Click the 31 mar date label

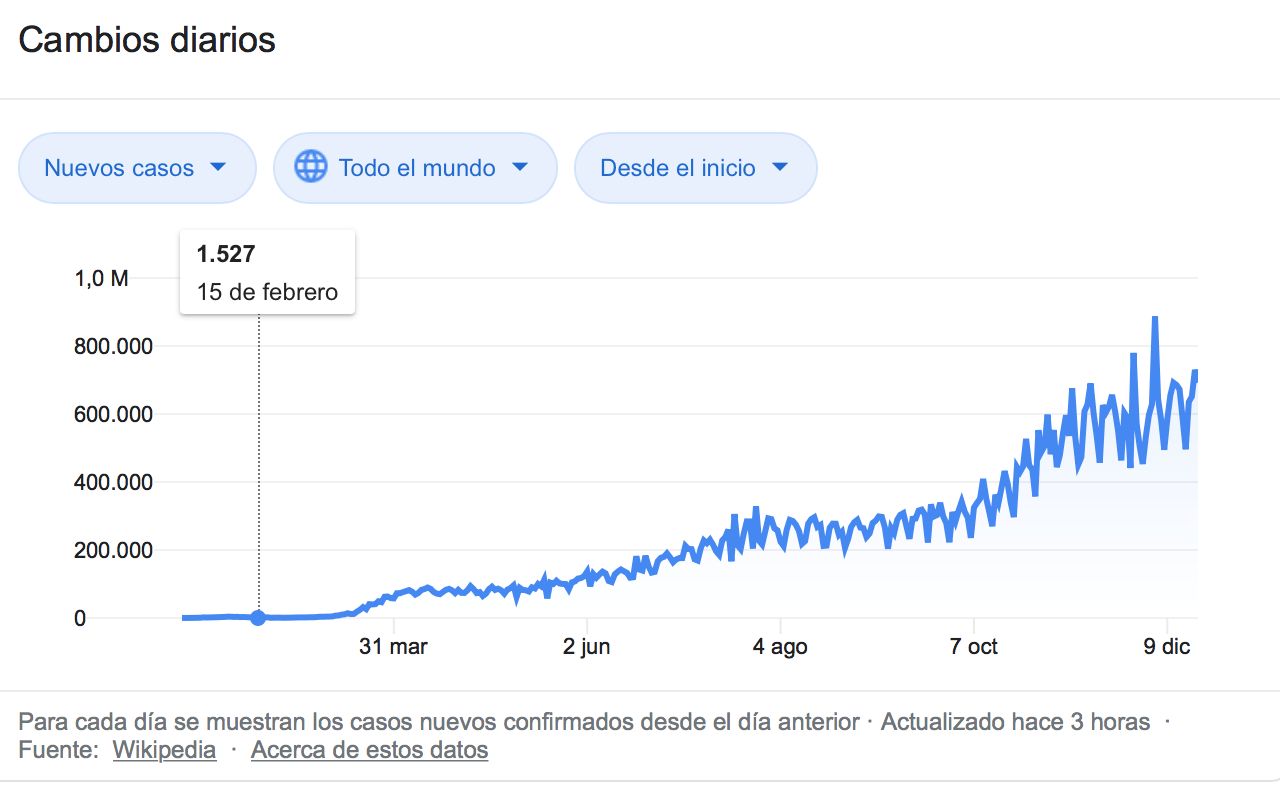pos(393,647)
